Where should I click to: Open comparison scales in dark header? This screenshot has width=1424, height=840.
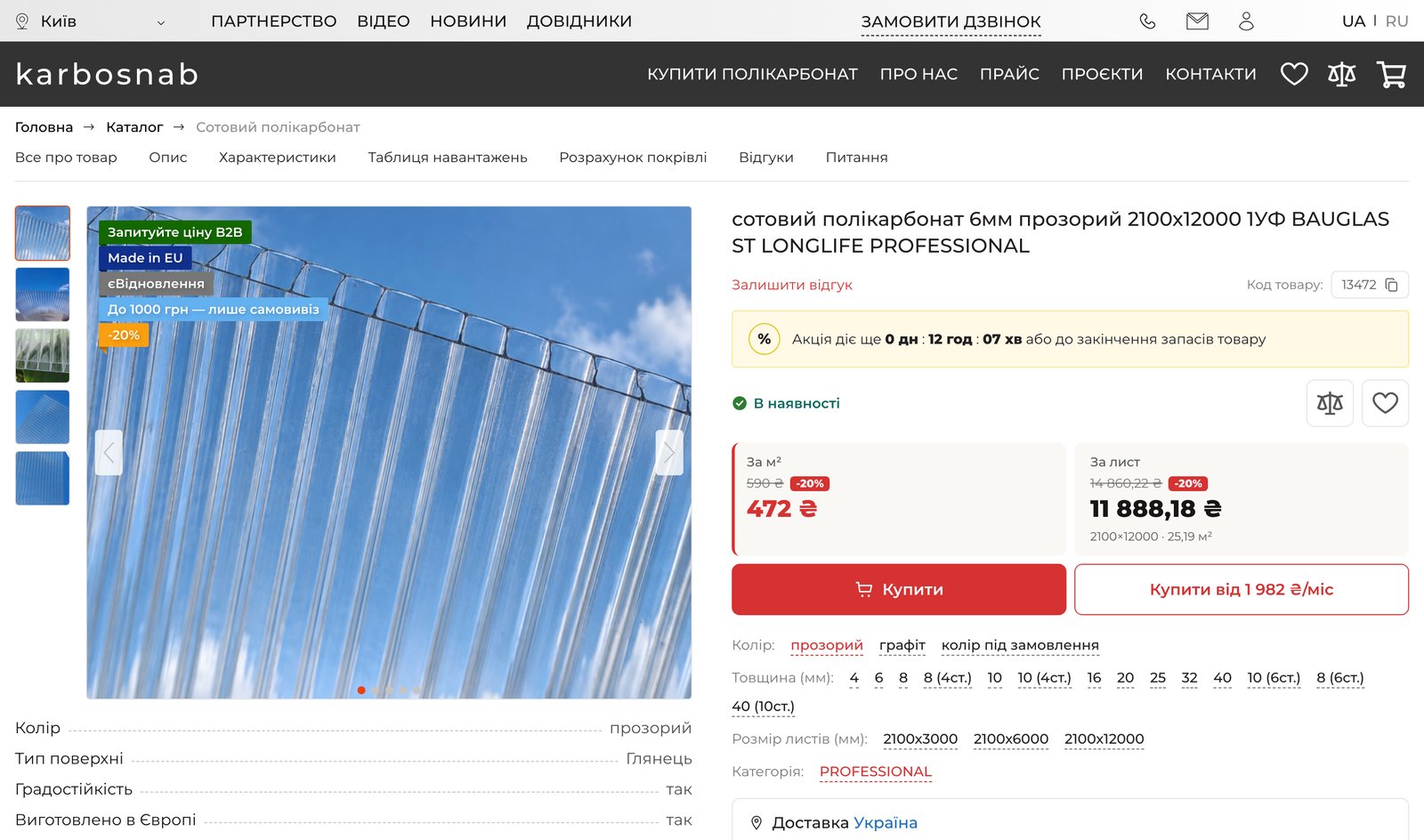[1341, 74]
